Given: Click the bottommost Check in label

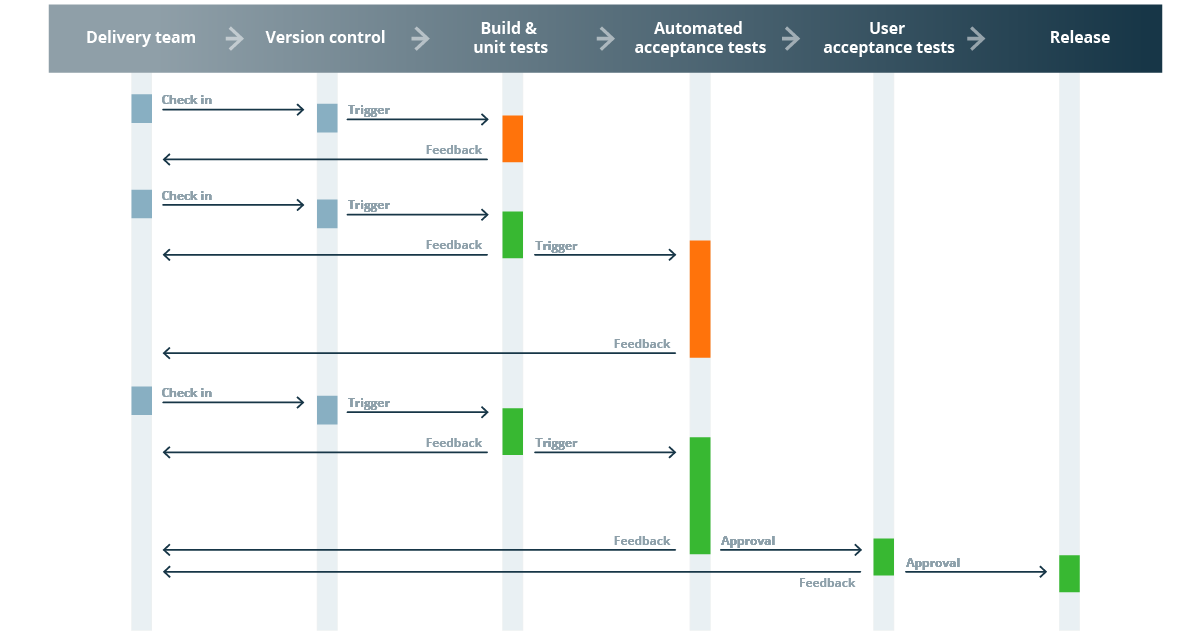Looking at the screenshot, I should coord(187,393).
